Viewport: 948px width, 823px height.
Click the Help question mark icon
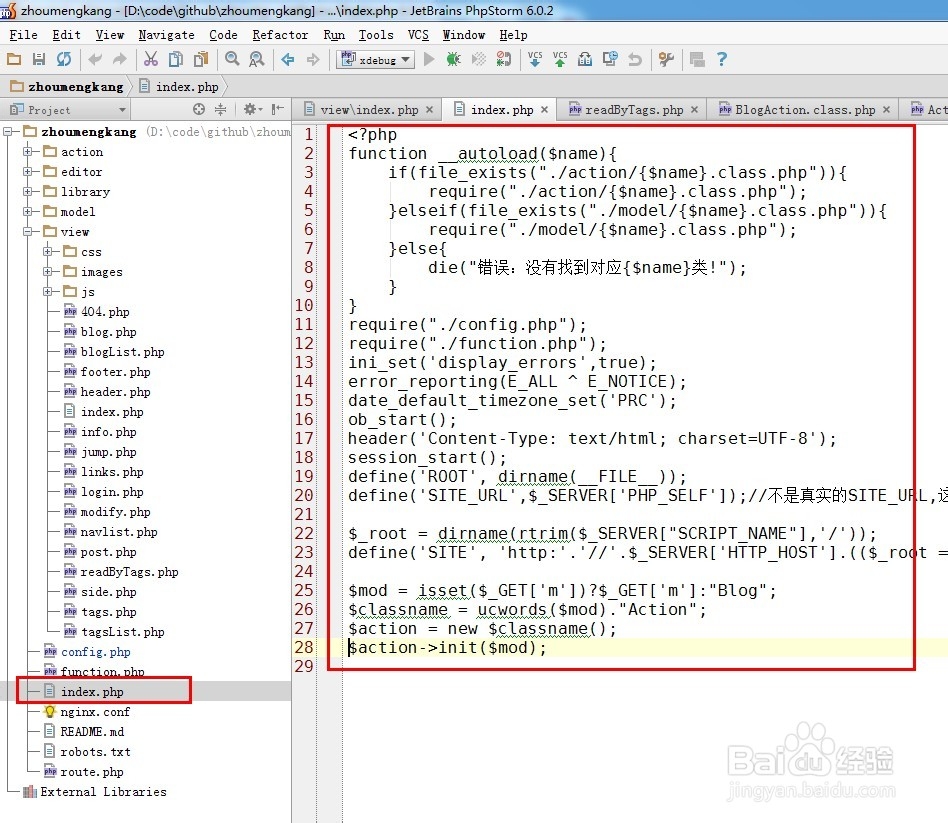click(x=722, y=59)
